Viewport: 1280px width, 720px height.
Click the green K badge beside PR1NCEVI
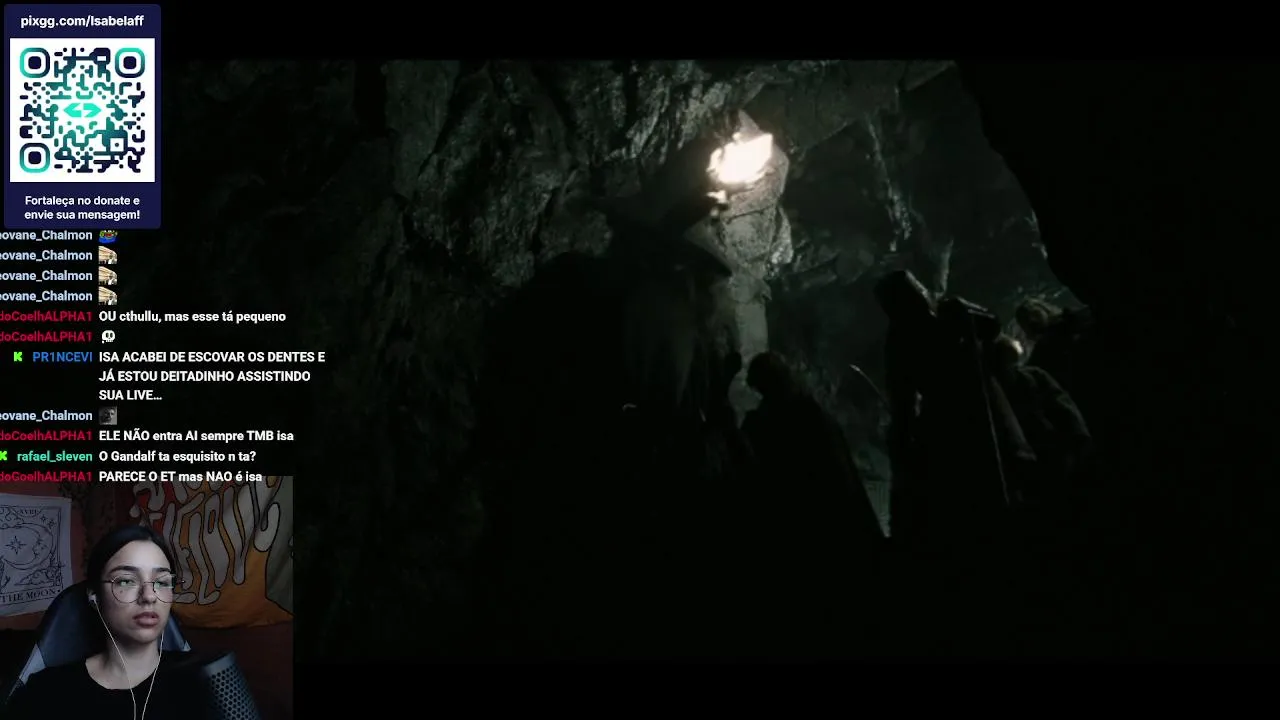click(x=18, y=357)
